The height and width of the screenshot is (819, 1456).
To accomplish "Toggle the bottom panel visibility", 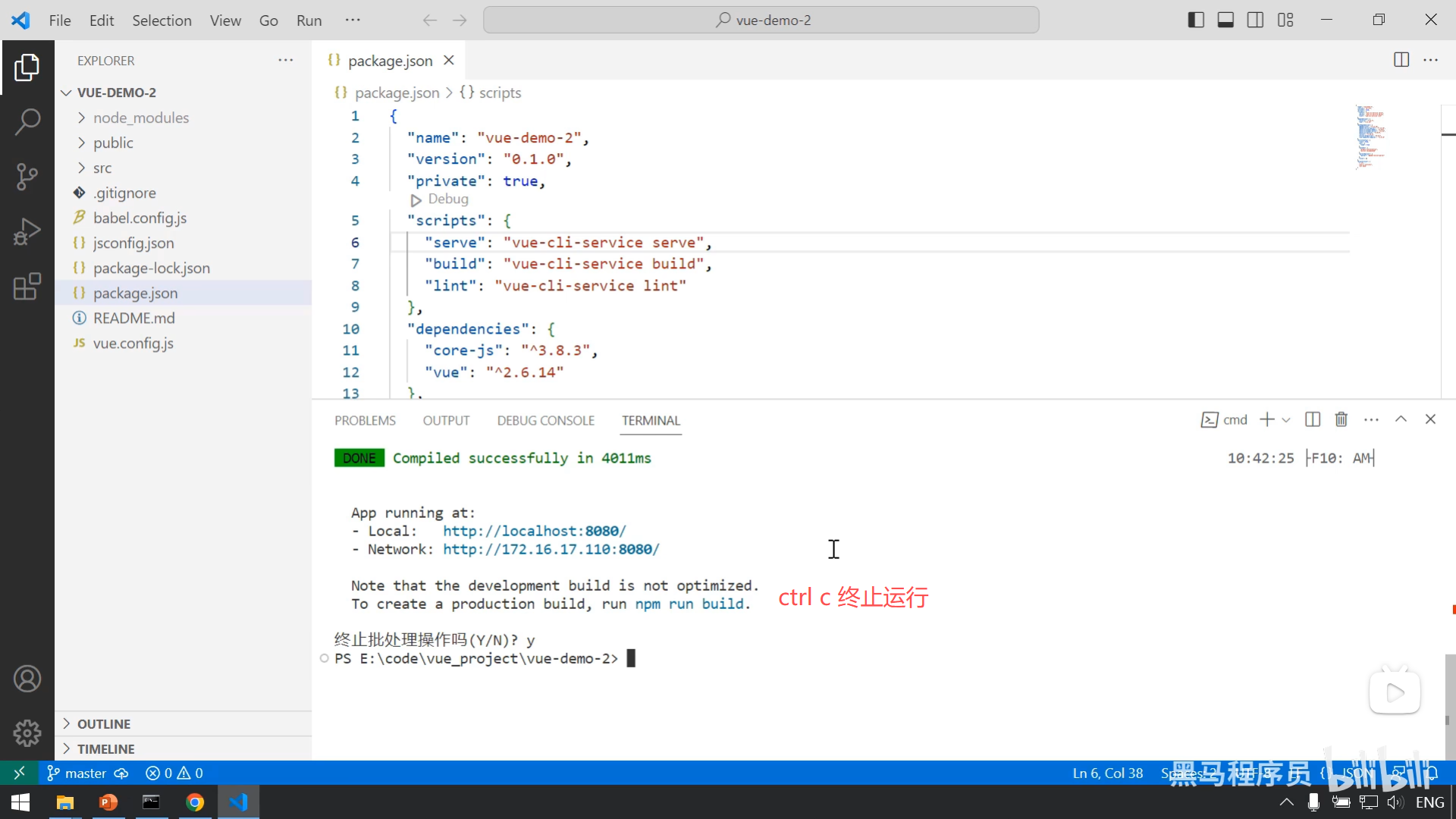I will [1225, 20].
